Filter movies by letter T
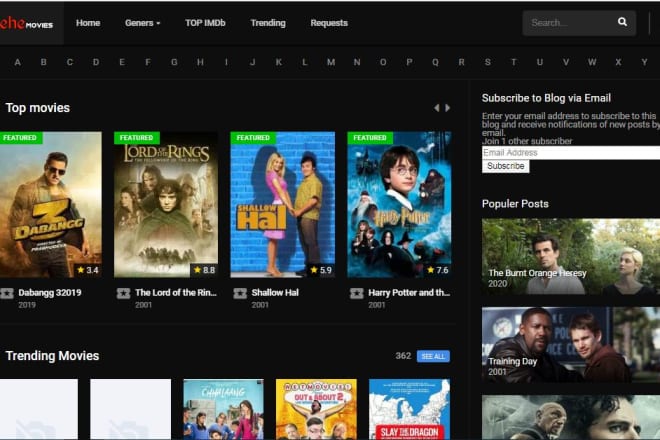660x440 pixels. click(514, 62)
